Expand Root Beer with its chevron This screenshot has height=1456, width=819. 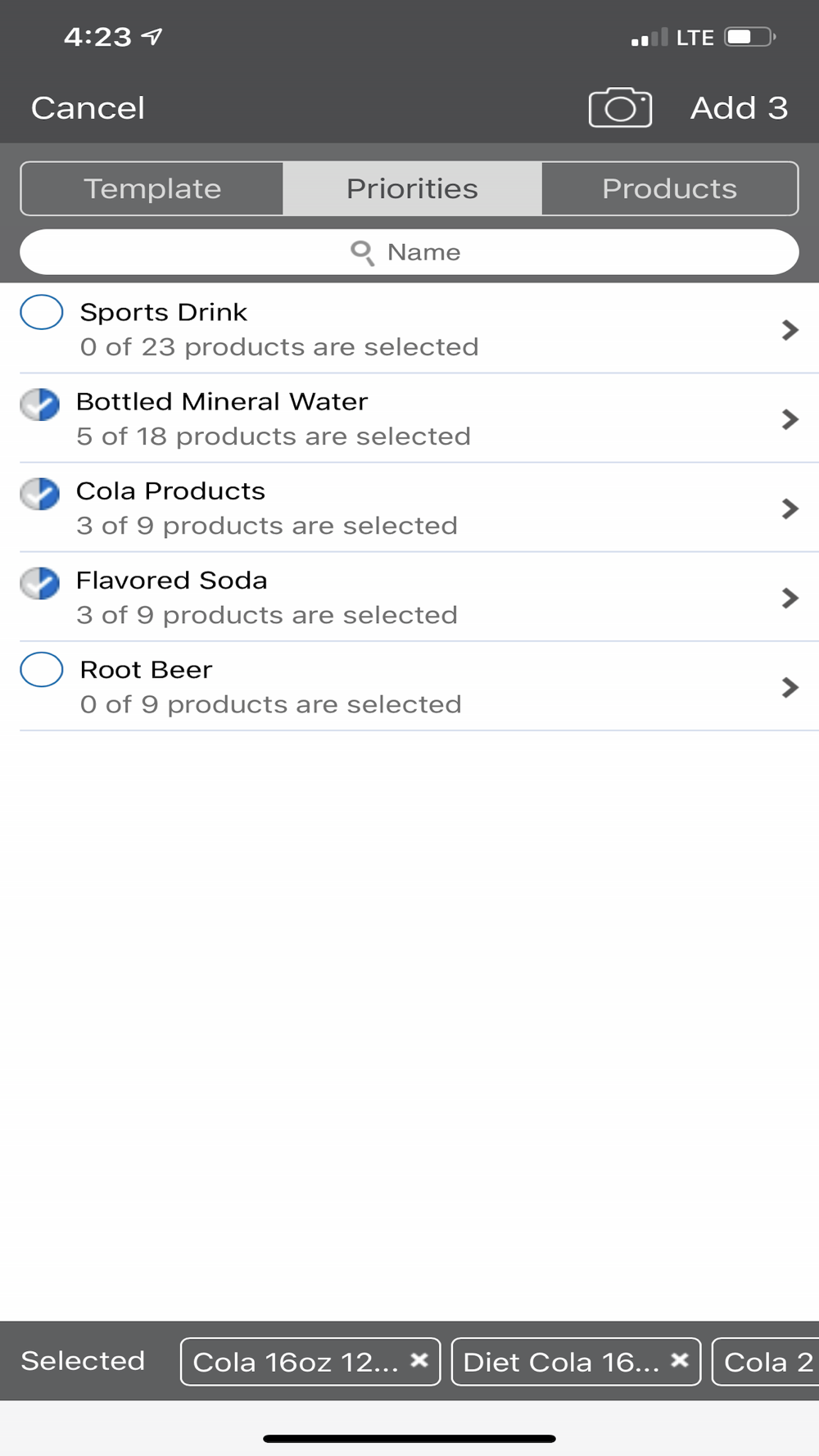790,687
